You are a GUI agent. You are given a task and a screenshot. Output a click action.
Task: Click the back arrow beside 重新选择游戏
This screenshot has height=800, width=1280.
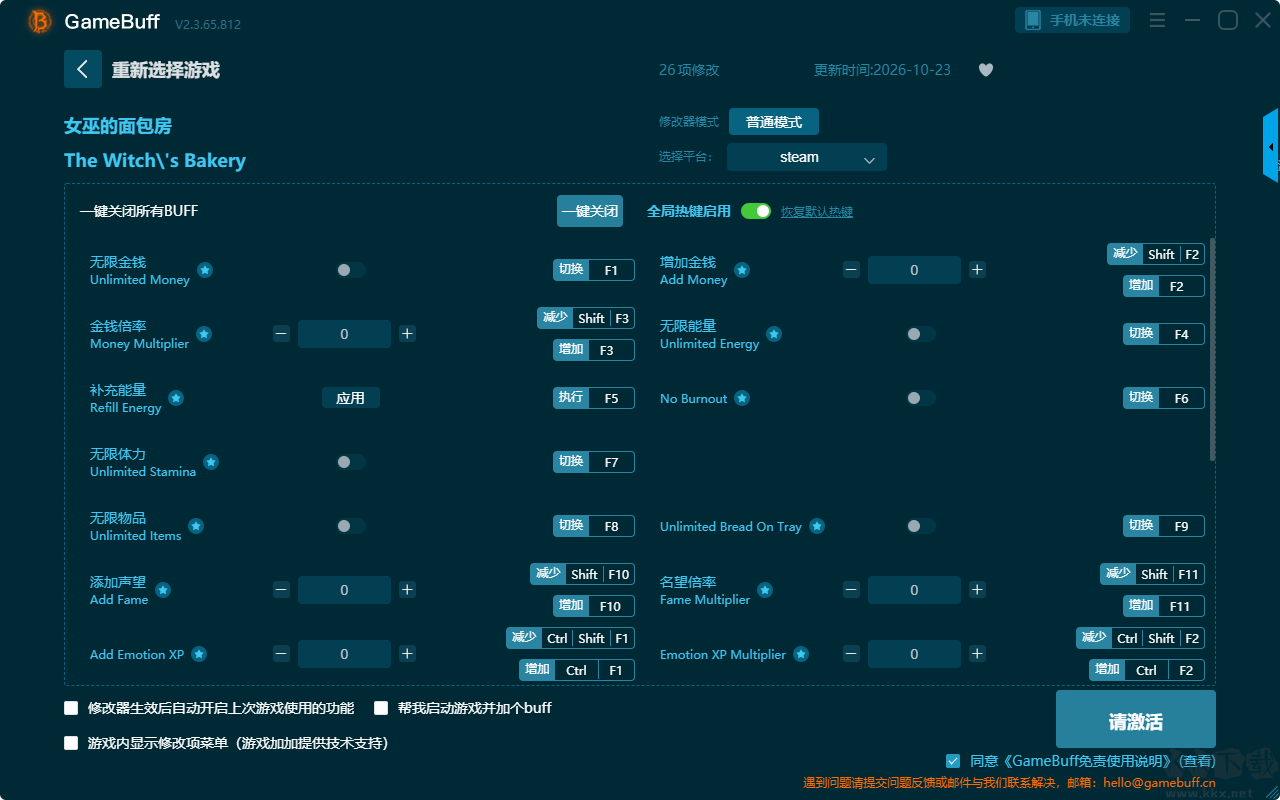click(83, 69)
